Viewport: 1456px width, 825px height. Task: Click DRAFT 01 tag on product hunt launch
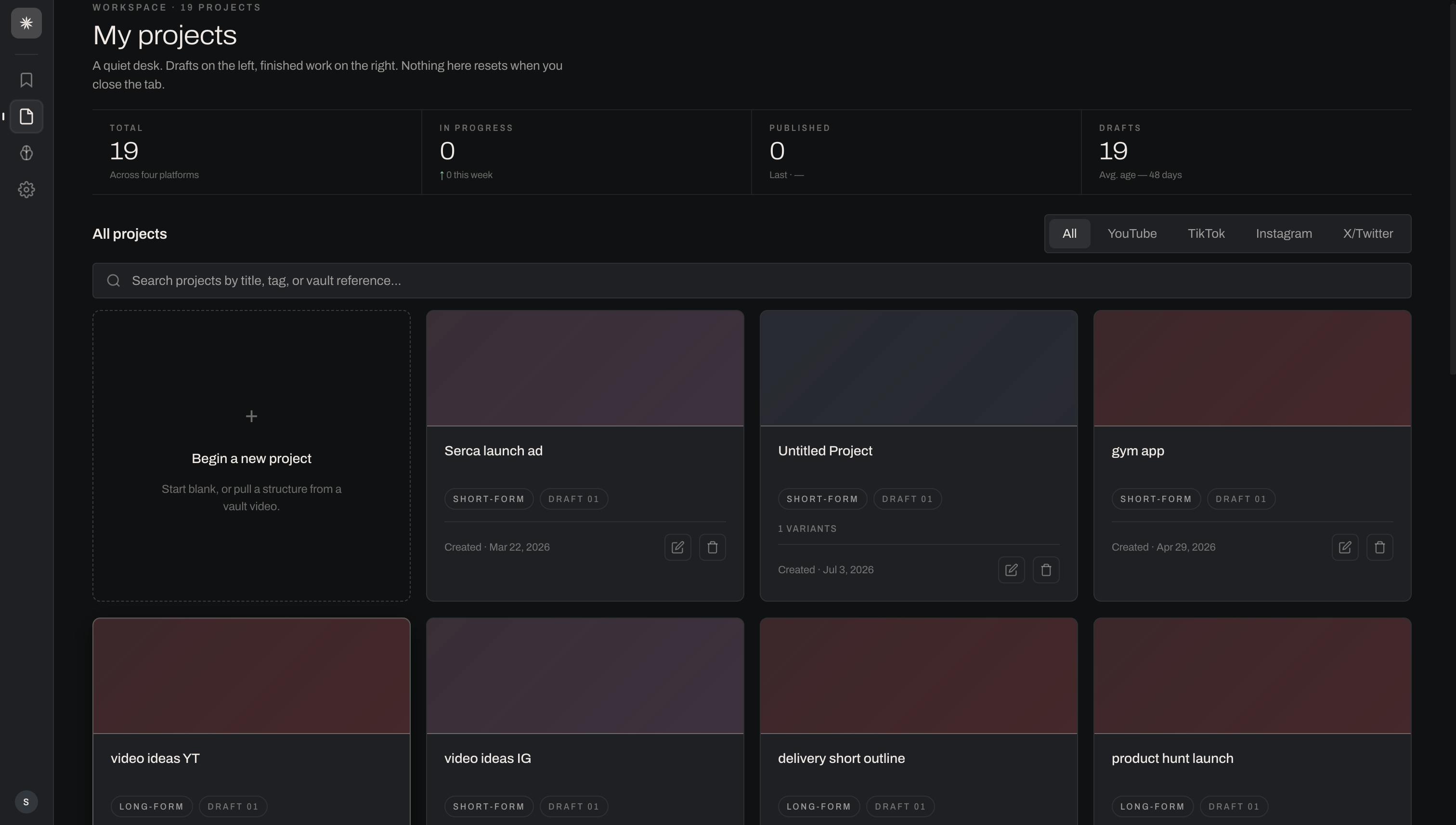[x=1234, y=807]
